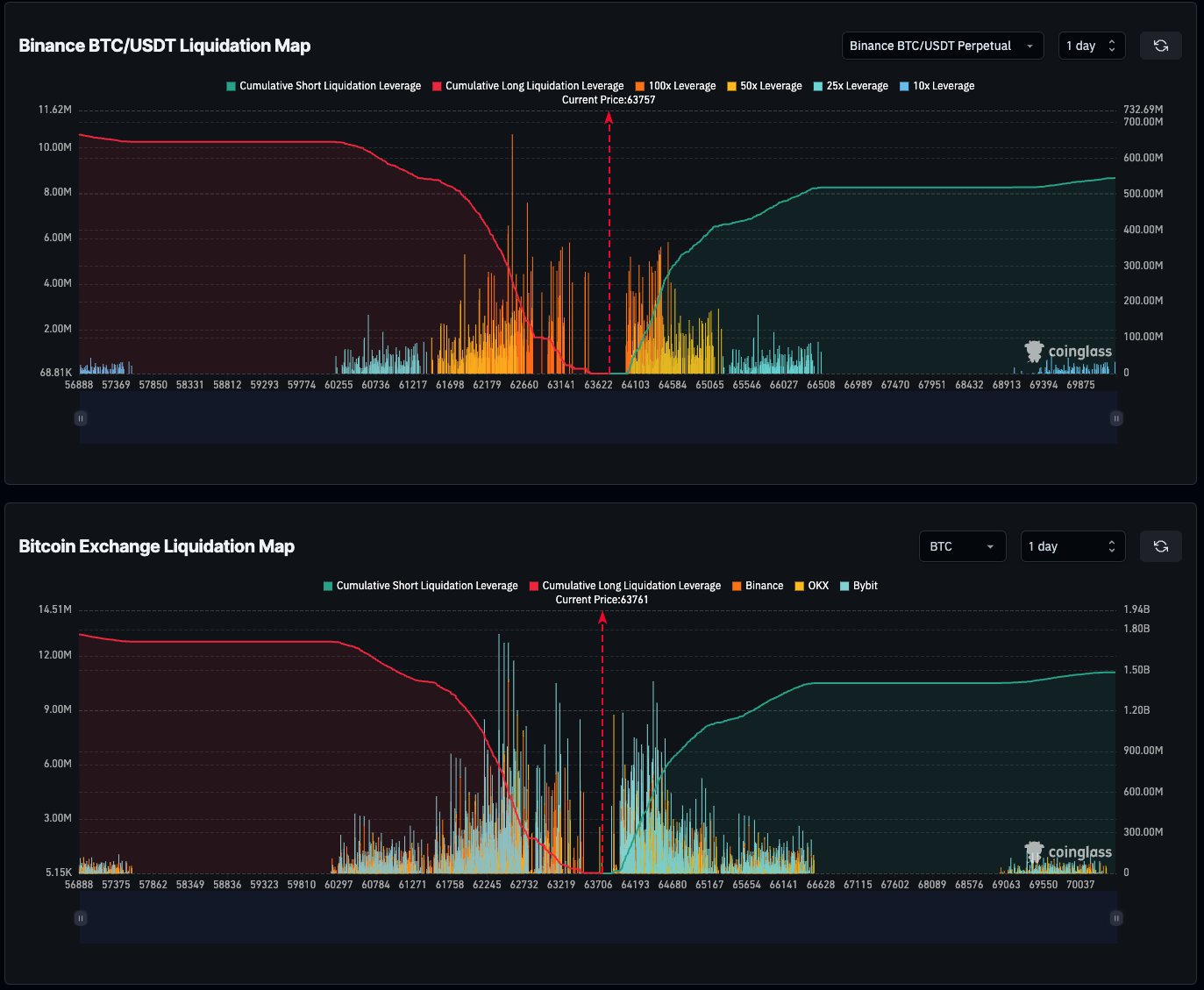Screen dimensions: 1204x990
Task: Click right range handle of bottom chart
Action: (1116, 918)
